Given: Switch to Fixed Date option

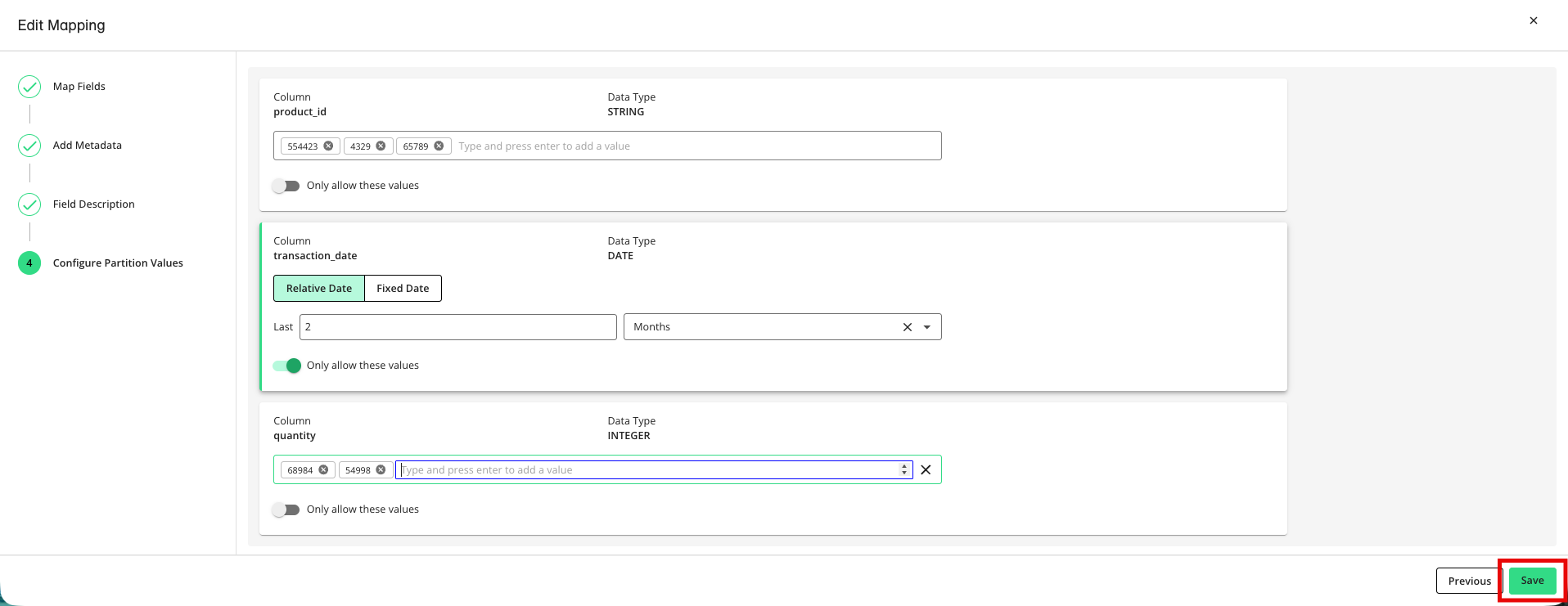Looking at the screenshot, I should point(403,289).
